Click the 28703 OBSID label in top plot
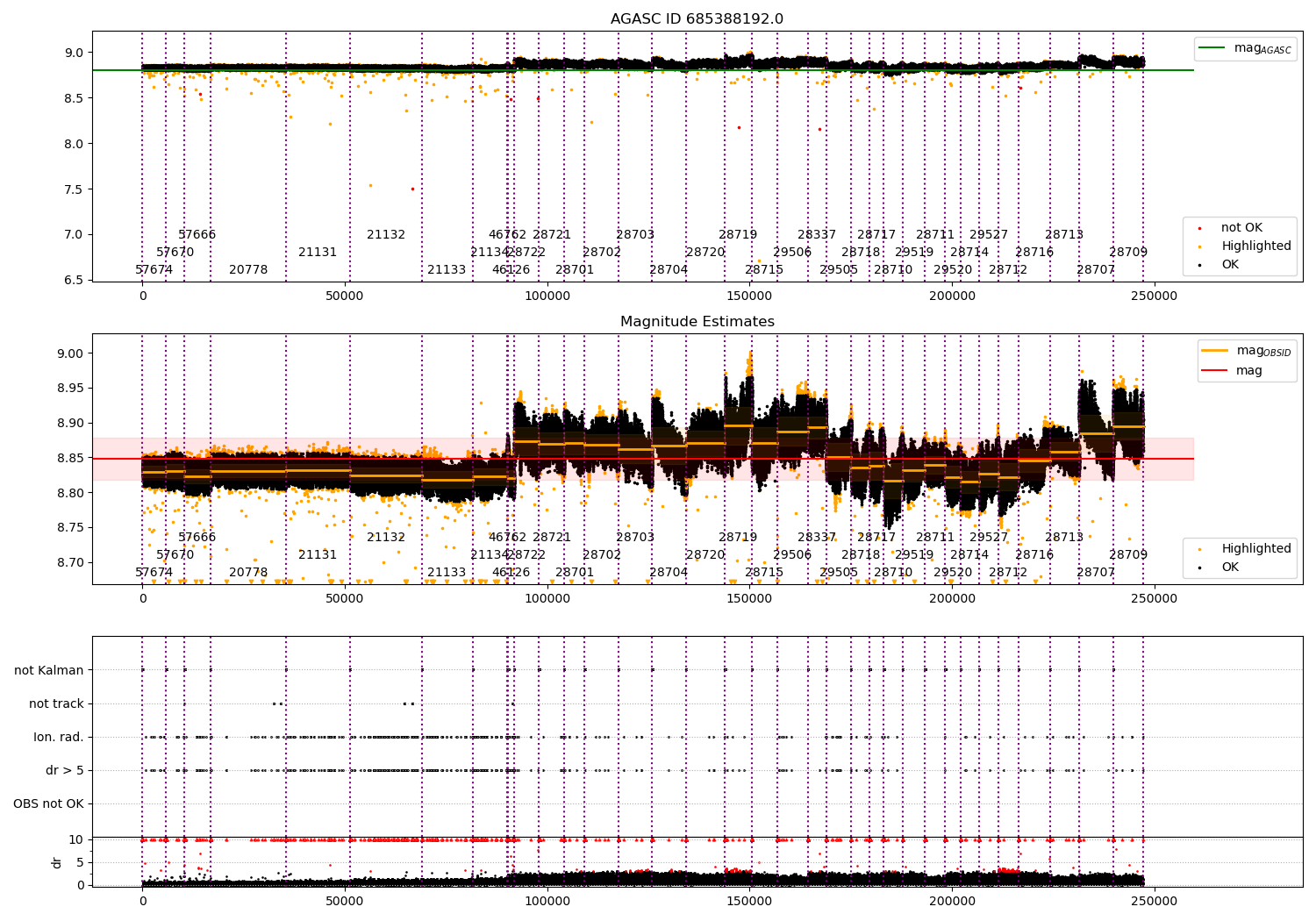This screenshot has height=921, width=1316. point(635,235)
